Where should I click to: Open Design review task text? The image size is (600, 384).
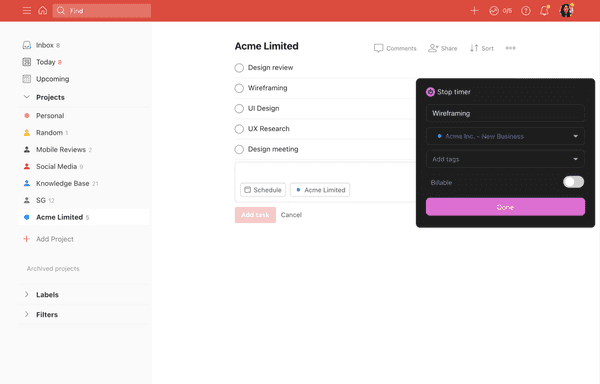pos(270,68)
